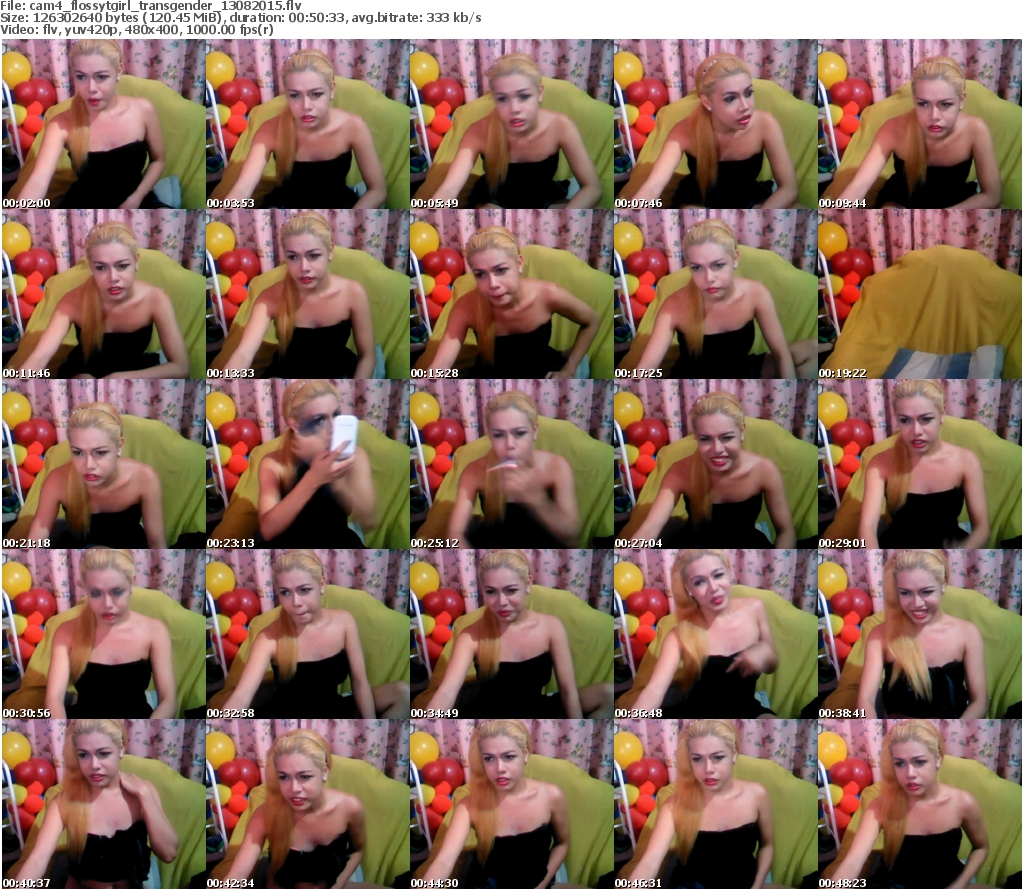This screenshot has width=1024, height=889.
Task: Select the empty-couch frame at 00:19:22
Action: pos(920,294)
